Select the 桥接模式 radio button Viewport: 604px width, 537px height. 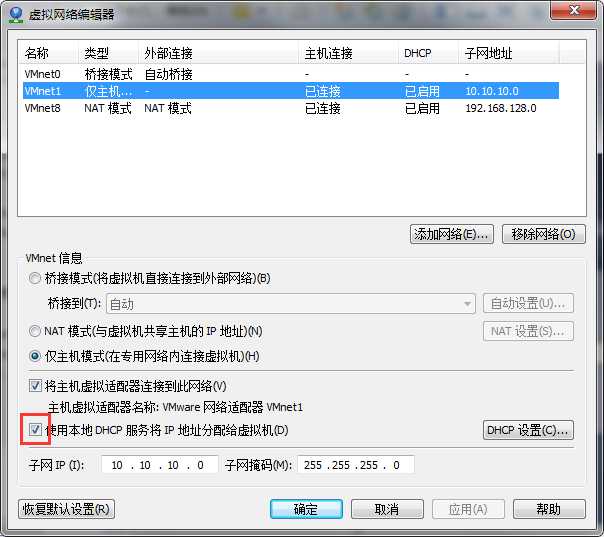[x=35, y=278]
